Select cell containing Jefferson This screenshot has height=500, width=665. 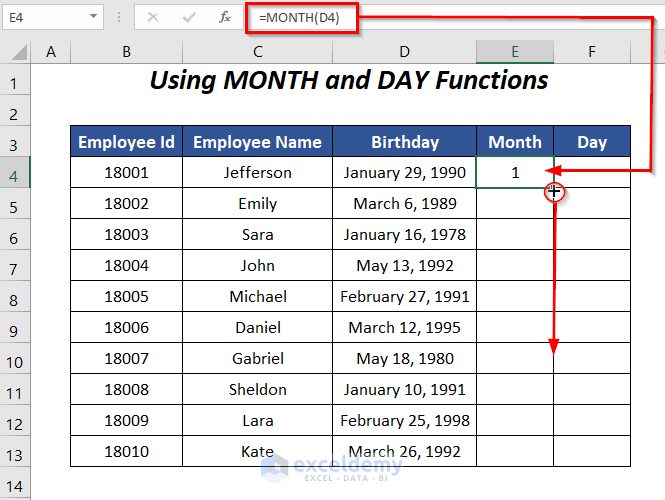(x=257, y=172)
